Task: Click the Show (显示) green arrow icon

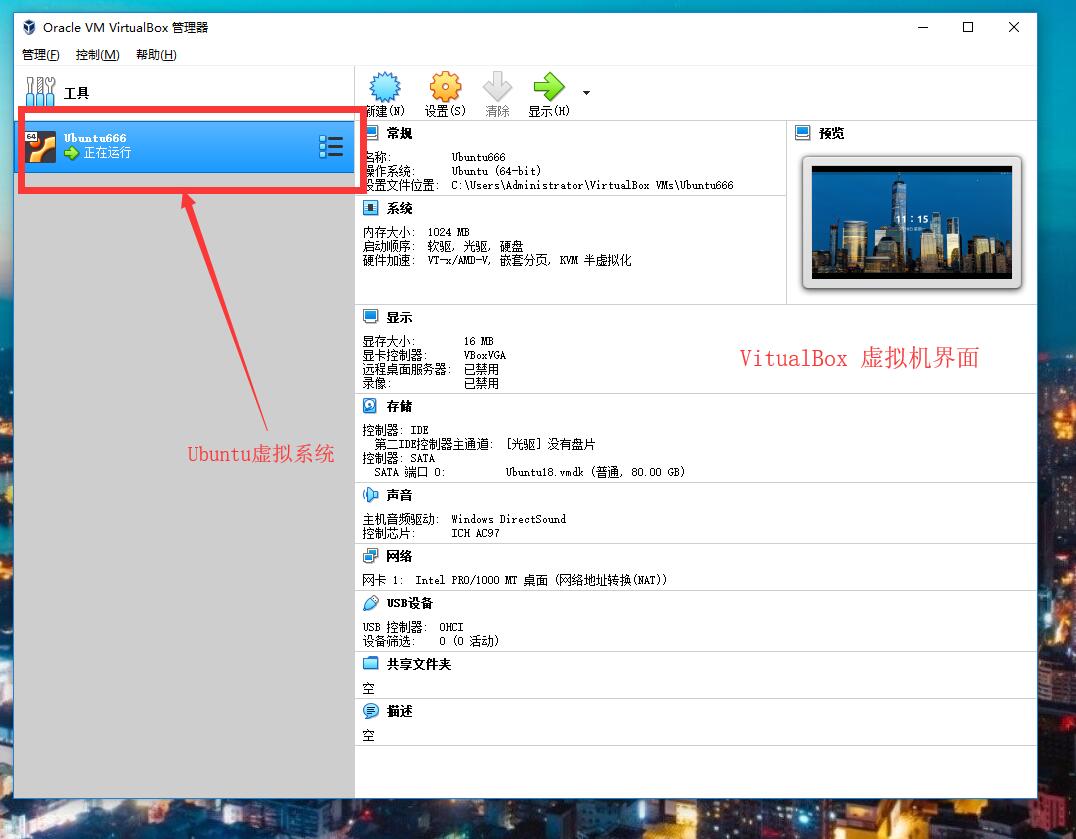Action: point(548,87)
